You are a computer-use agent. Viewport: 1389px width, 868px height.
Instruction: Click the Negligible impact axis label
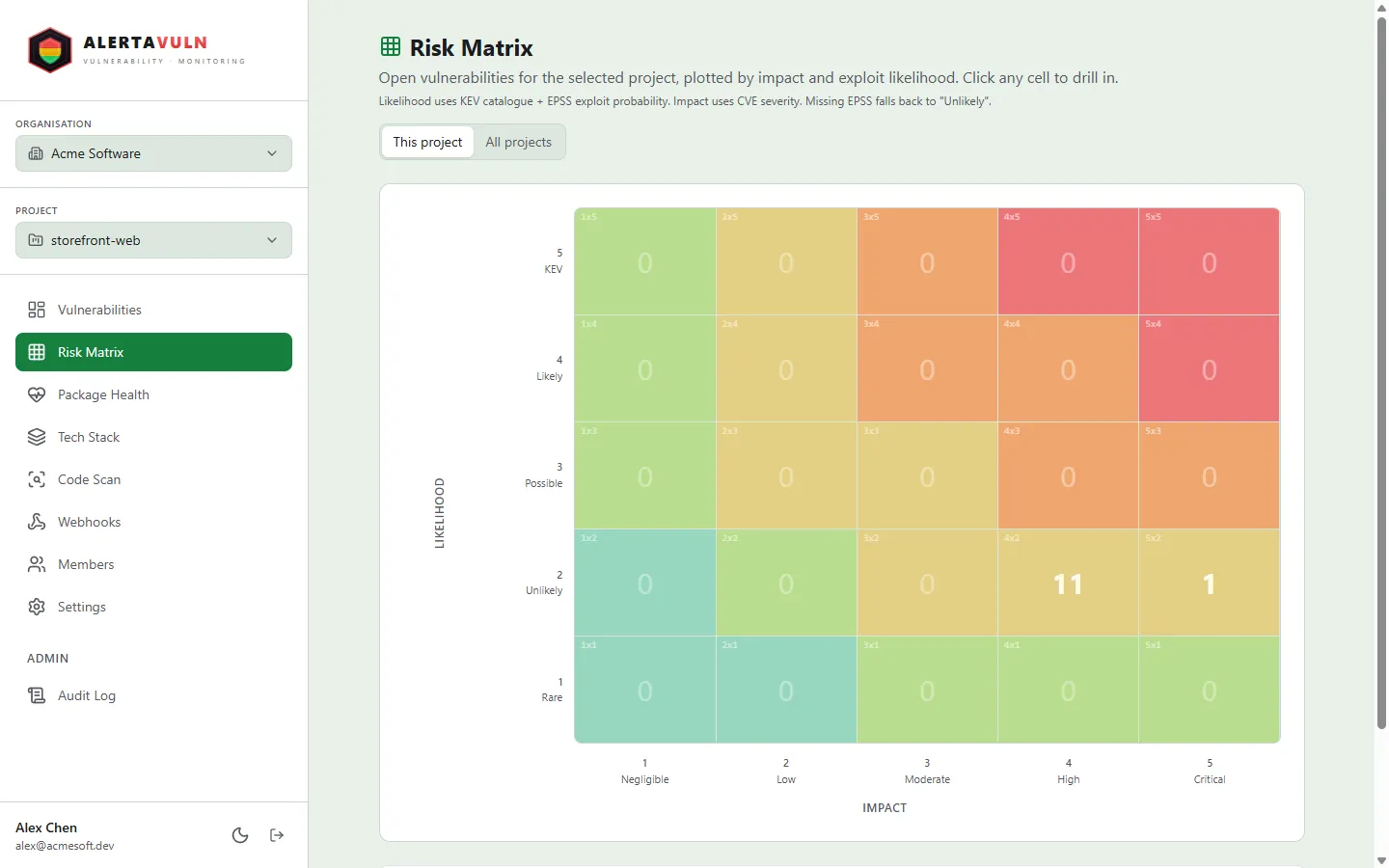[x=645, y=779]
